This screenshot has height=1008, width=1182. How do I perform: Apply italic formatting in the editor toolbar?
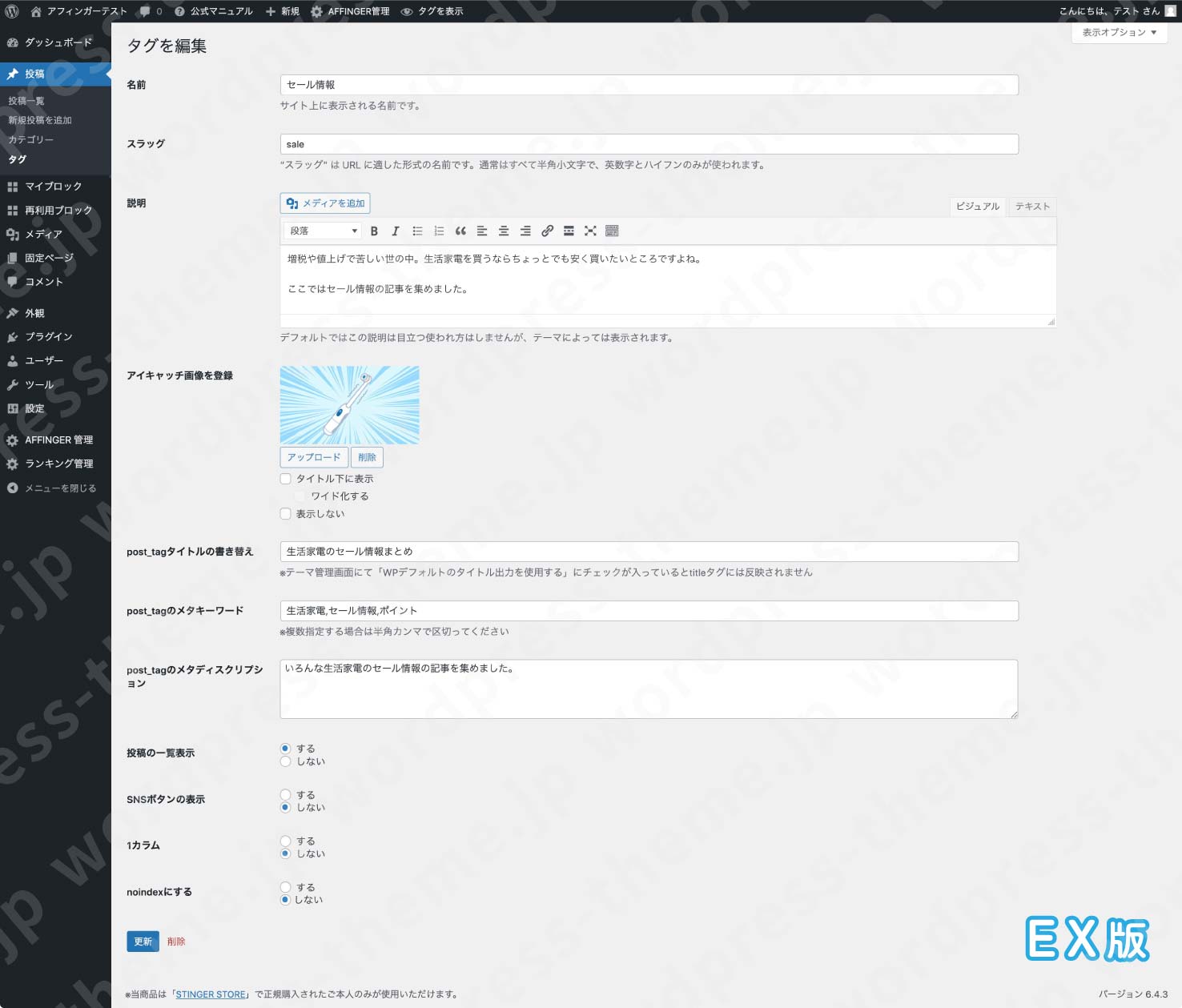pyautogui.click(x=395, y=231)
